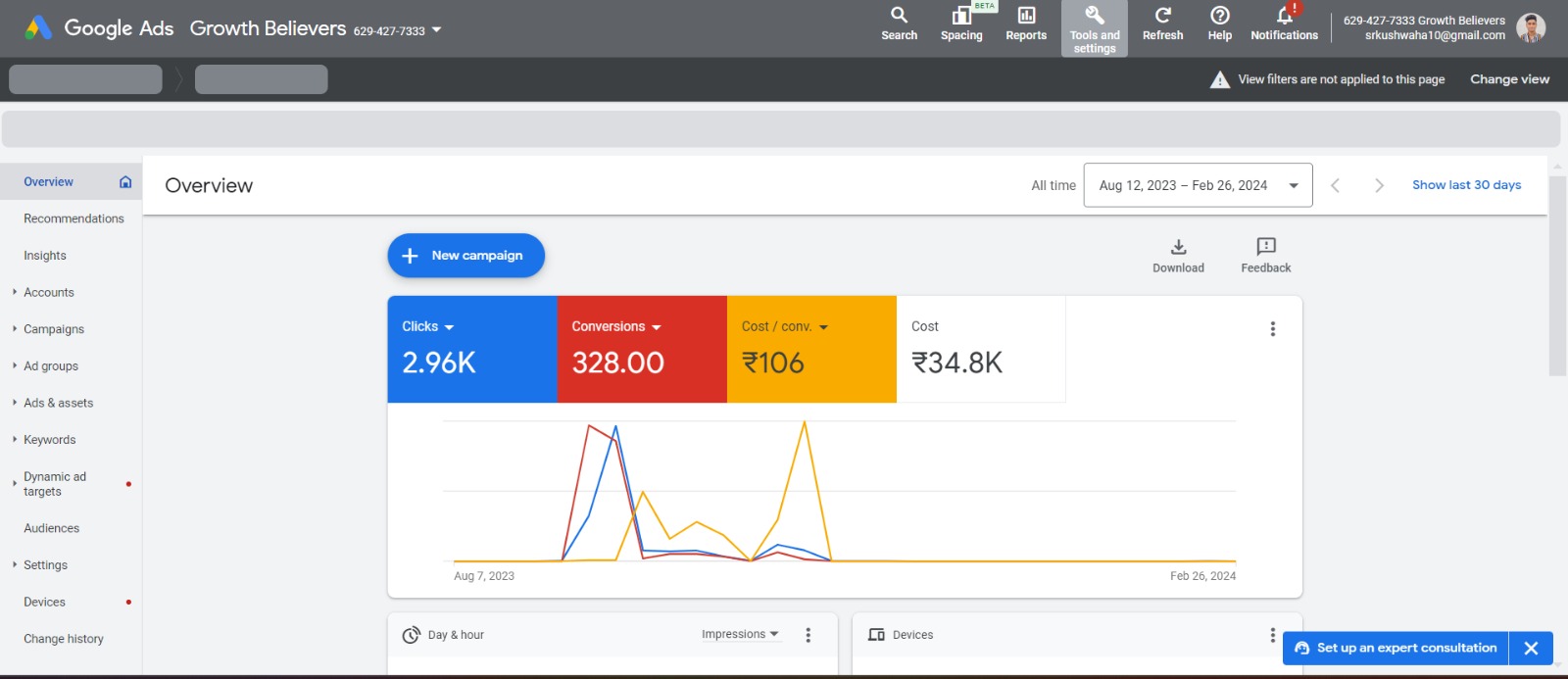
Task: Expand the Keywords sidebar section
Action: tap(49, 440)
